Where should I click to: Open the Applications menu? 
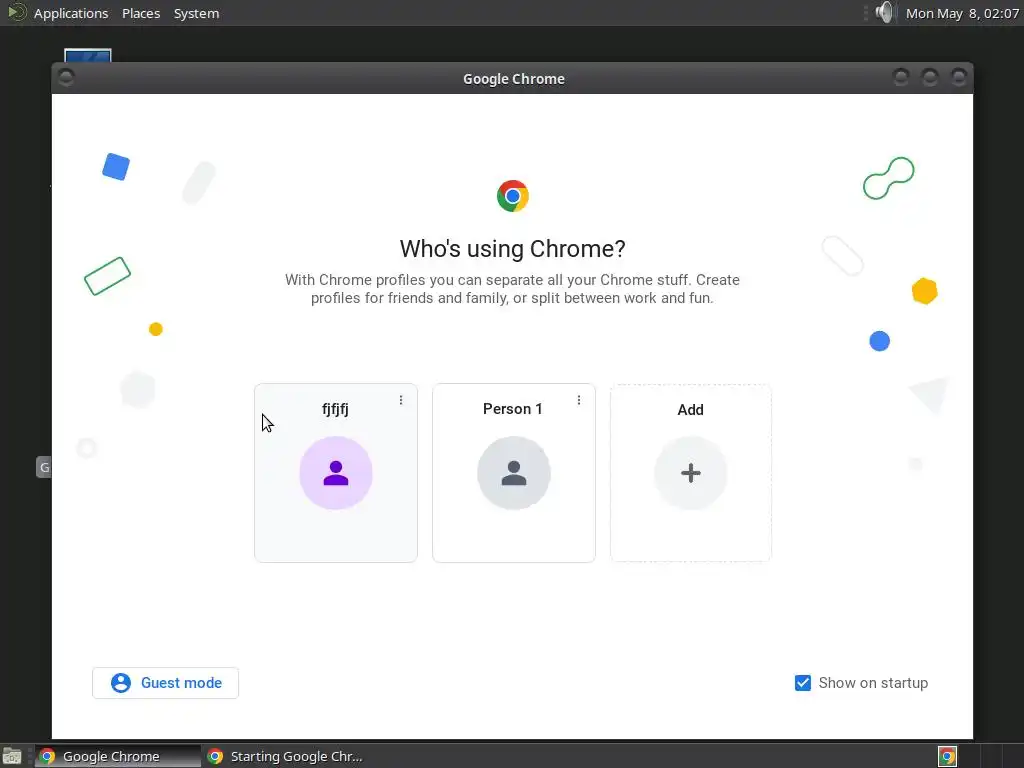[x=71, y=13]
